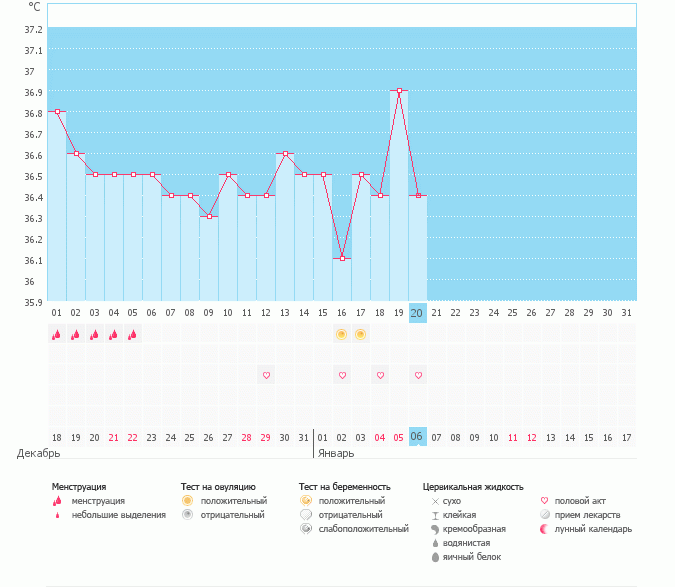The image size is (675, 587).
Task: Click the menstruation icon on cycle day 05
Action: point(133,335)
